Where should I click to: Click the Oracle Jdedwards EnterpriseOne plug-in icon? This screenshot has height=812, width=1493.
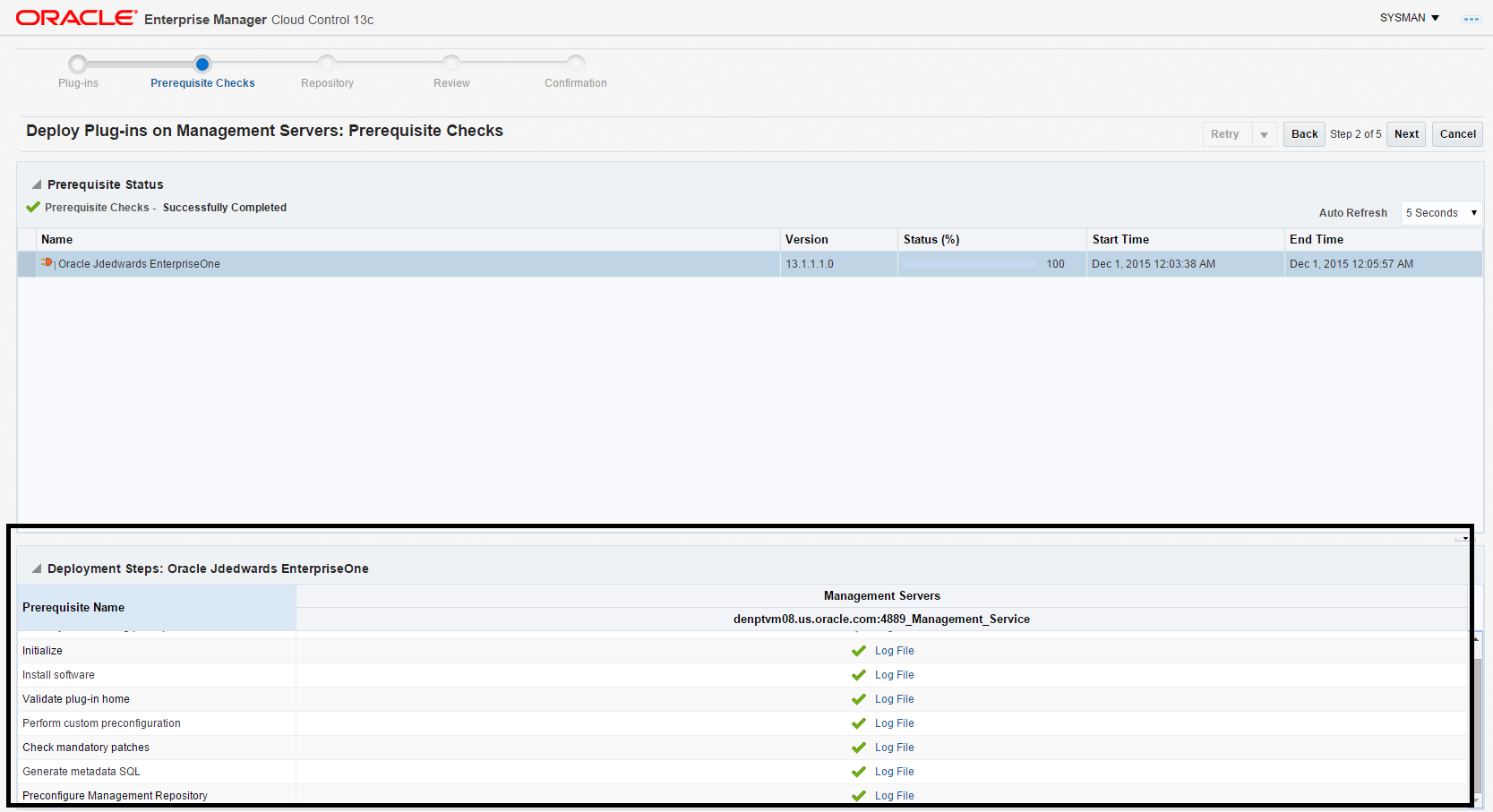[x=47, y=263]
